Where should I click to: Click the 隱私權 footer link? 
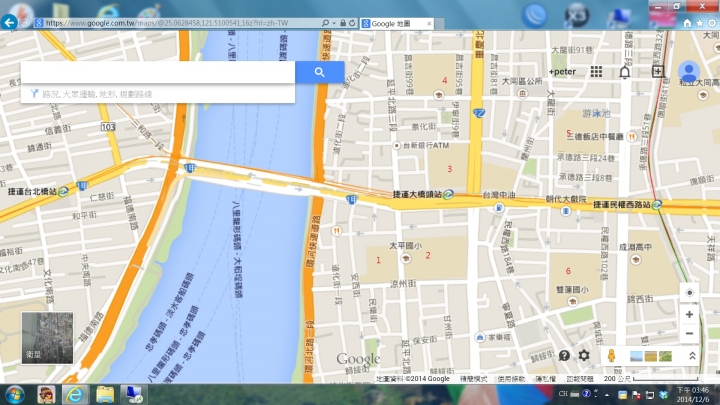click(x=546, y=379)
